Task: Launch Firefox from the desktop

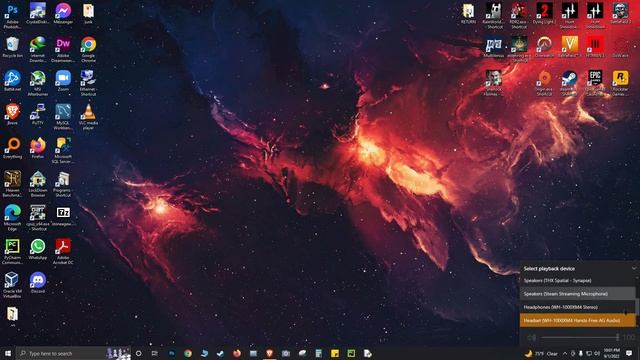Action: coord(38,148)
